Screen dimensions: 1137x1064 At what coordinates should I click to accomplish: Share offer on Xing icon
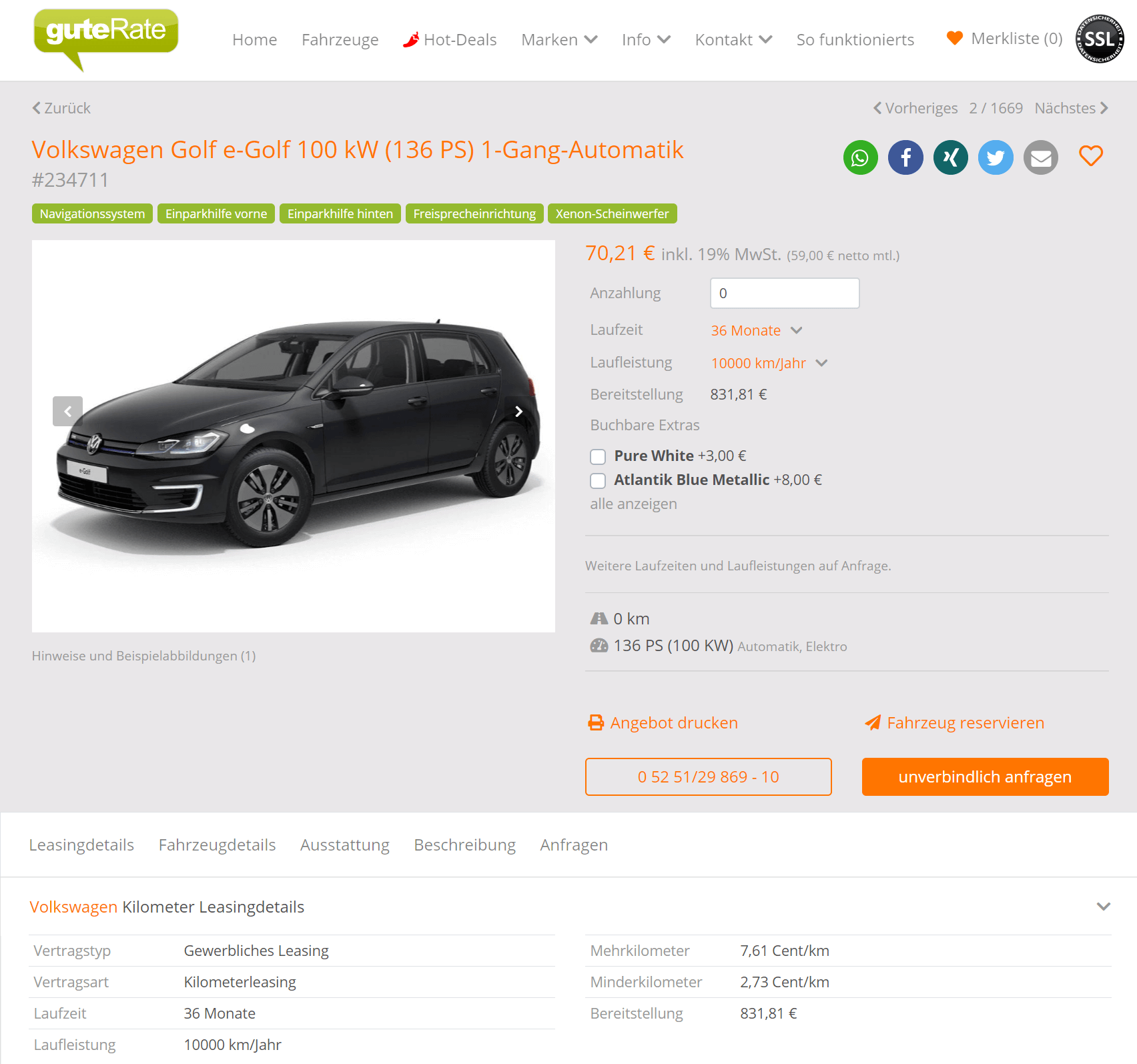point(951,157)
